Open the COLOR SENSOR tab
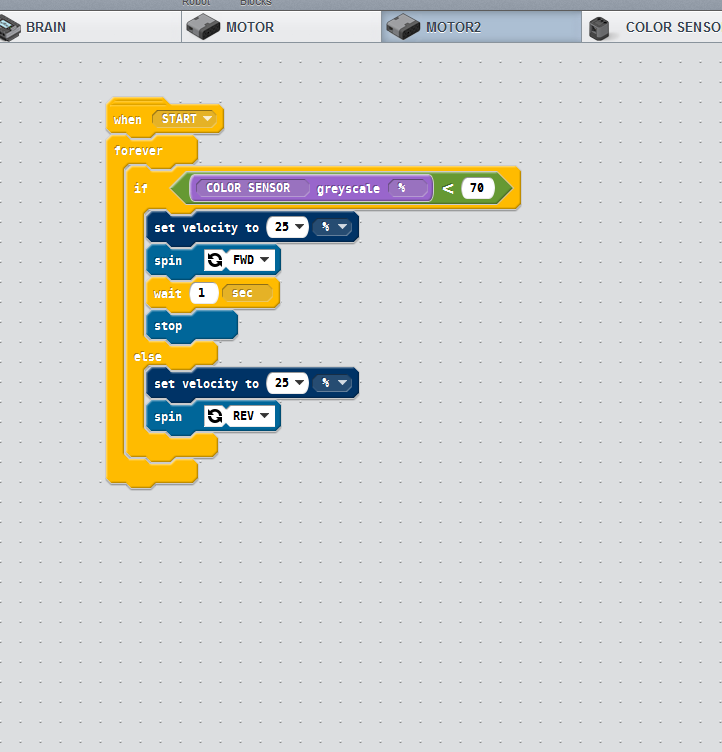This screenshot has width=722, height=752. [652, 27]
